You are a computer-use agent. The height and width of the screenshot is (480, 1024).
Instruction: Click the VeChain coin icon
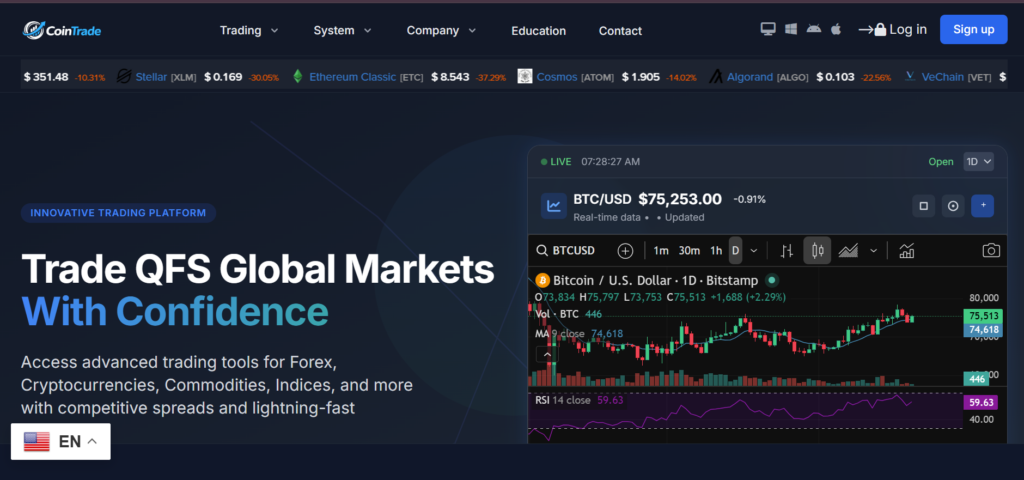point(910,76)
